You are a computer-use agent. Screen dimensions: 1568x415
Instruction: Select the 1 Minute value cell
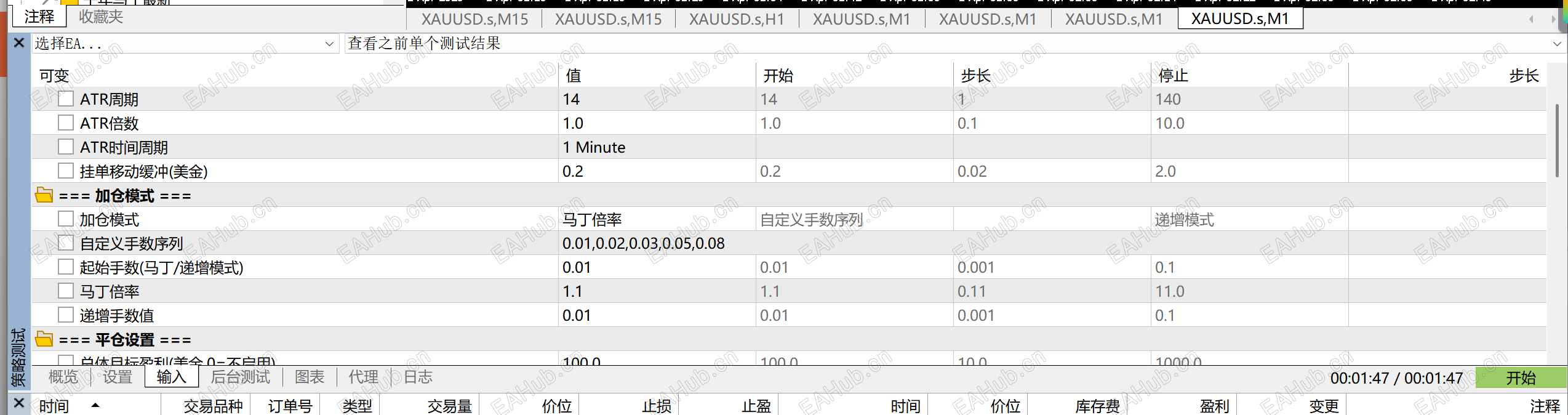pos(657,147)
